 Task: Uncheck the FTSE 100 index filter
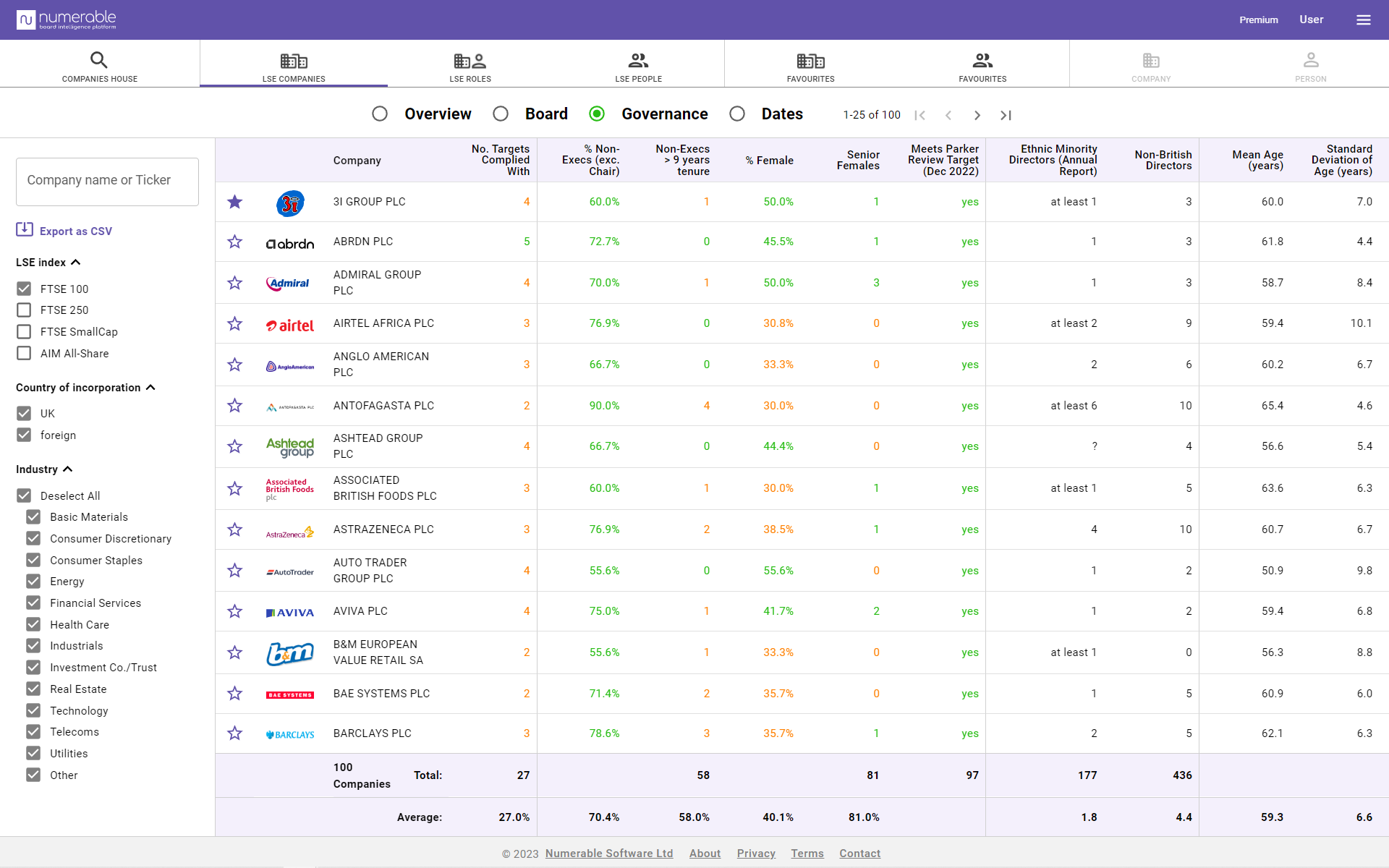[24, 289]
